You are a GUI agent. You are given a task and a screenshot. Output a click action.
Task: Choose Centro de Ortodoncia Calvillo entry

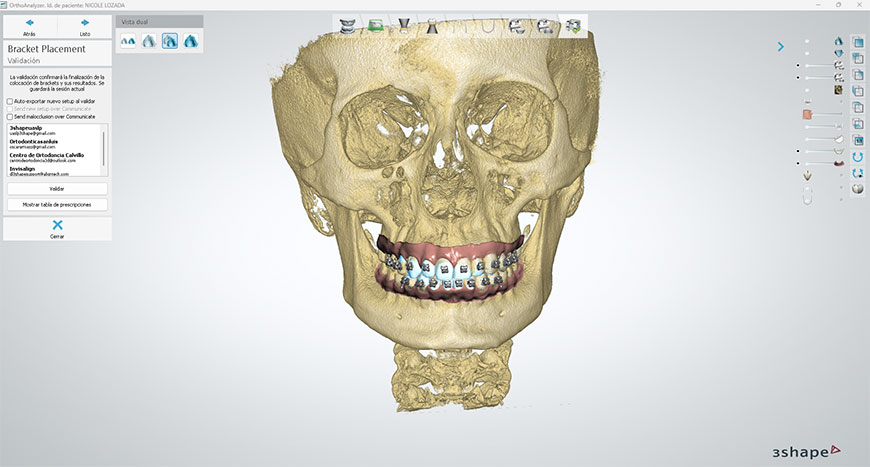click(46, 155)
